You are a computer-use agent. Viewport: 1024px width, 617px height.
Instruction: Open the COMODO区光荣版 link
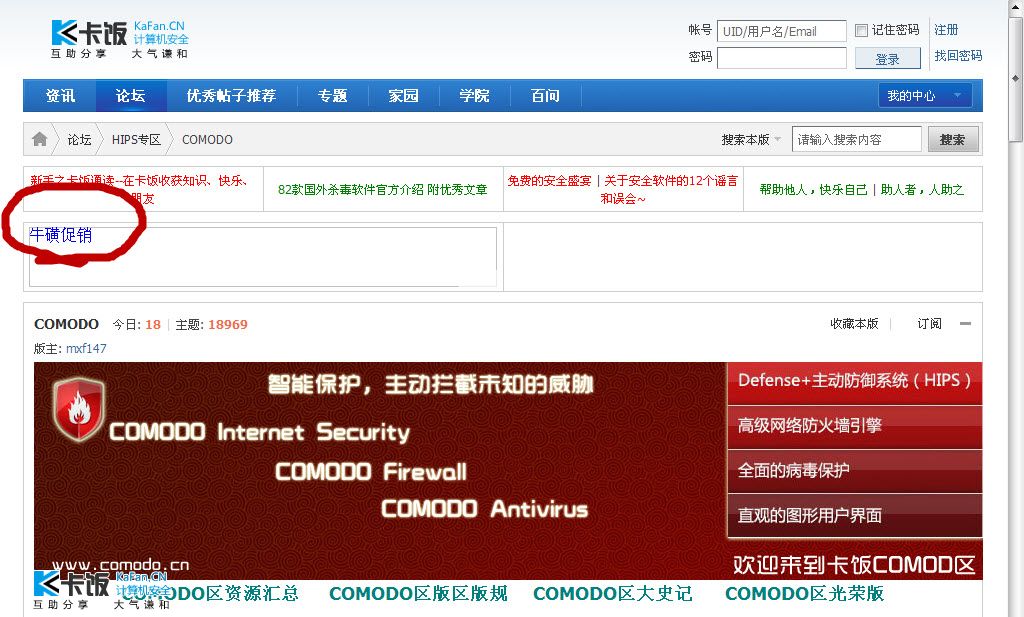[x=805, y=593]
